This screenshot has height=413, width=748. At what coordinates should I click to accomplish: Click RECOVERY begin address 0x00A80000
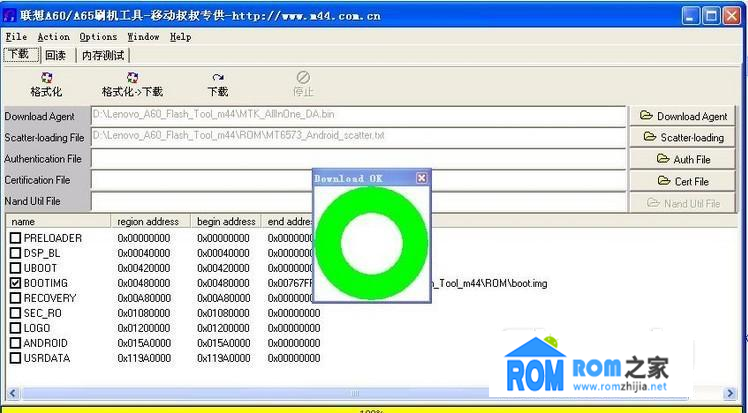(223, 298)
